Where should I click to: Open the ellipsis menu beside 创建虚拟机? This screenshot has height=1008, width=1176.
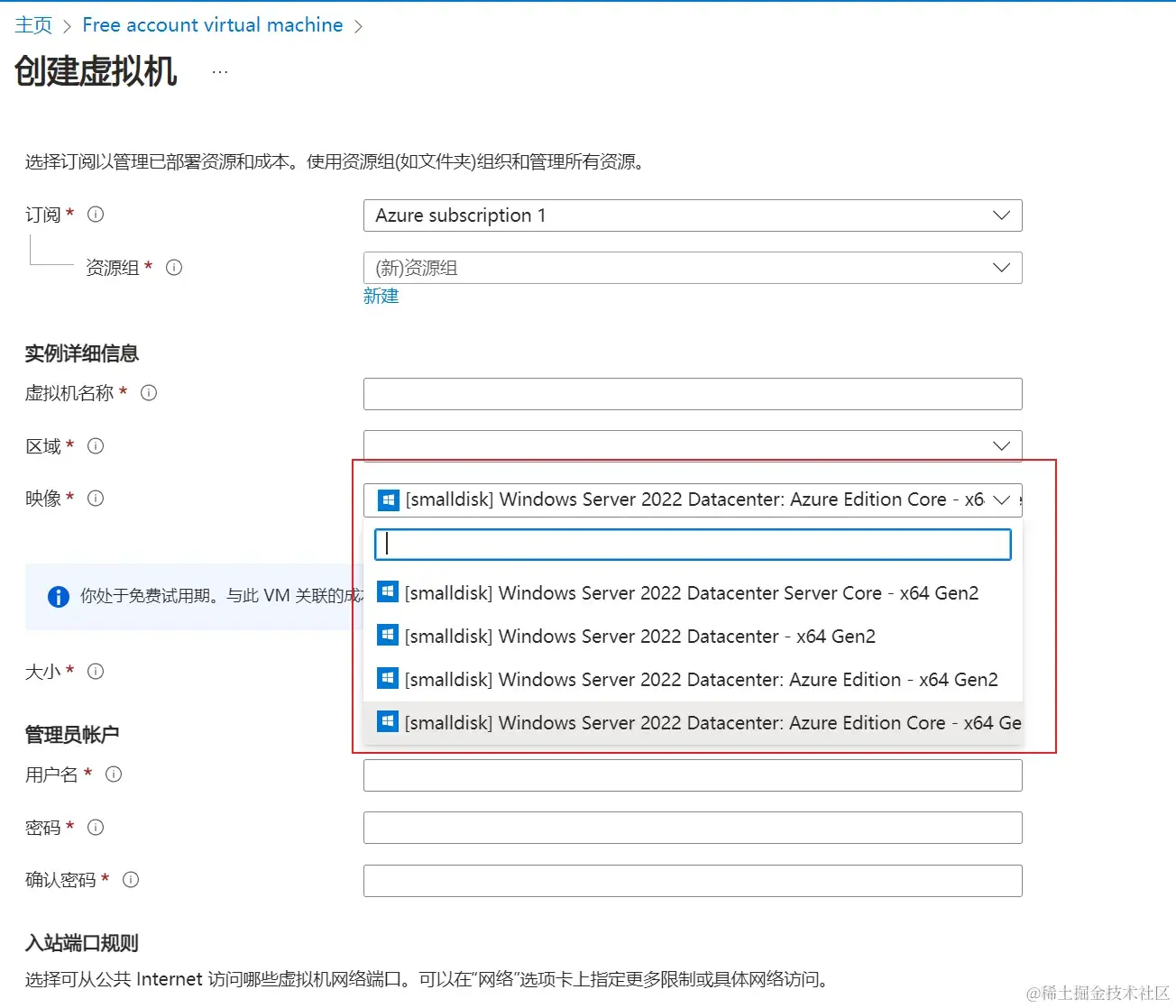[x=220, y=71]
